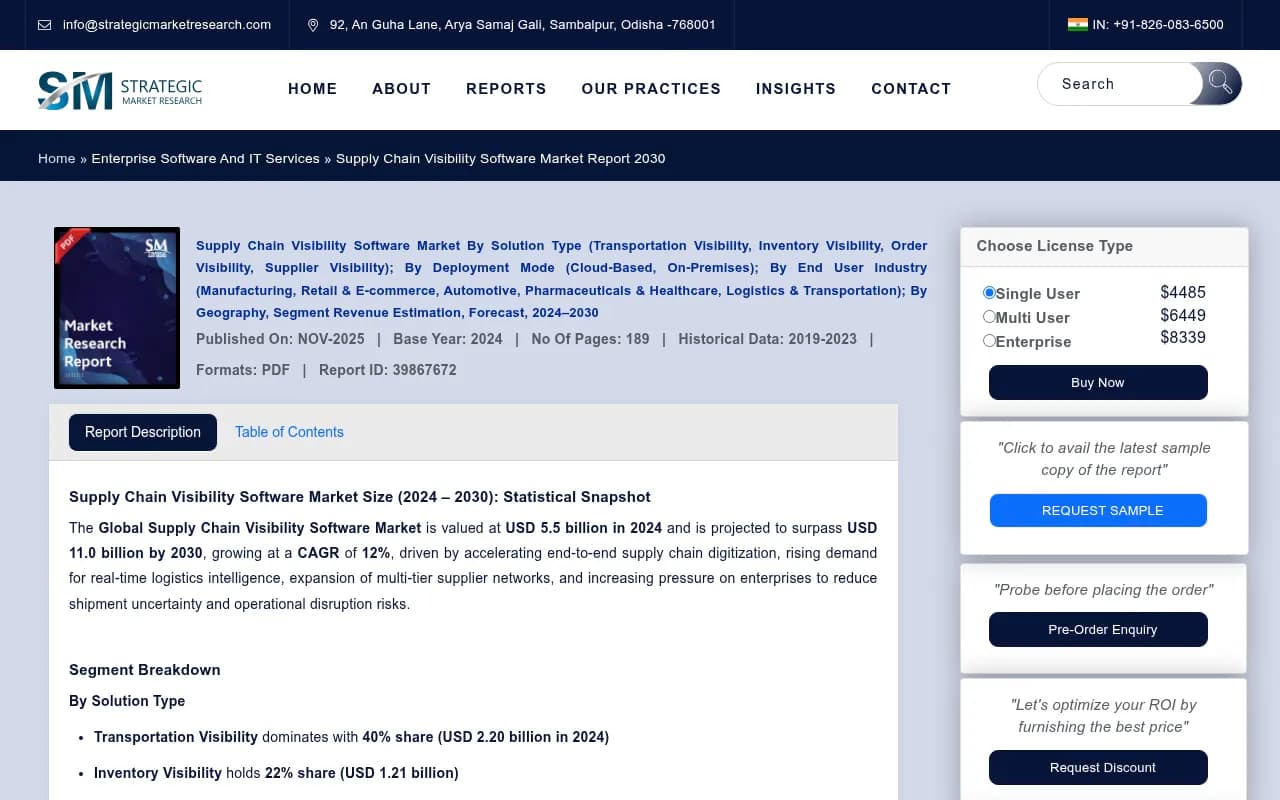Screen dimensions: 1280x800
Task: Click the Buy Now button
Action: [1098, 383]
